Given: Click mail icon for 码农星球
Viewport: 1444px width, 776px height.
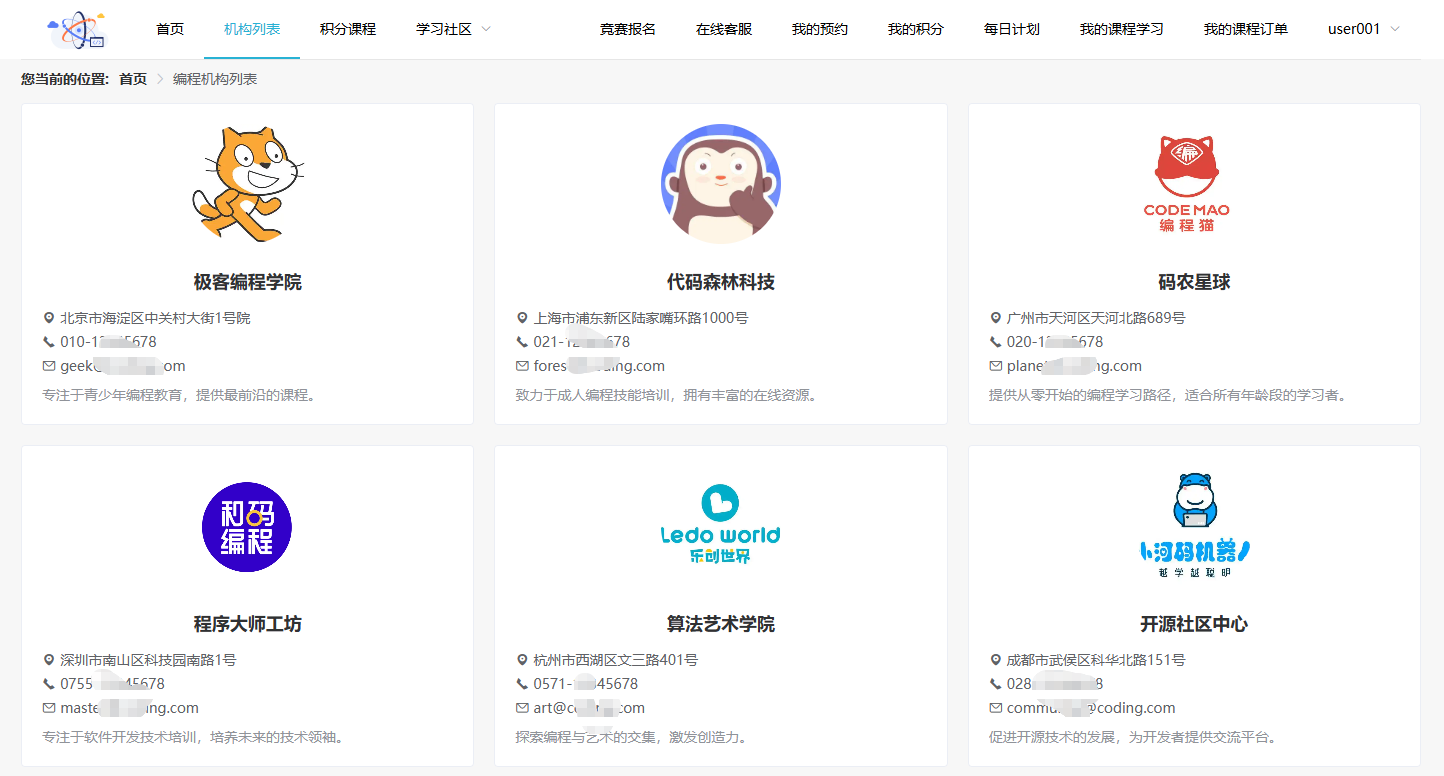Looking at the screenshot, I should pos(996,366).
